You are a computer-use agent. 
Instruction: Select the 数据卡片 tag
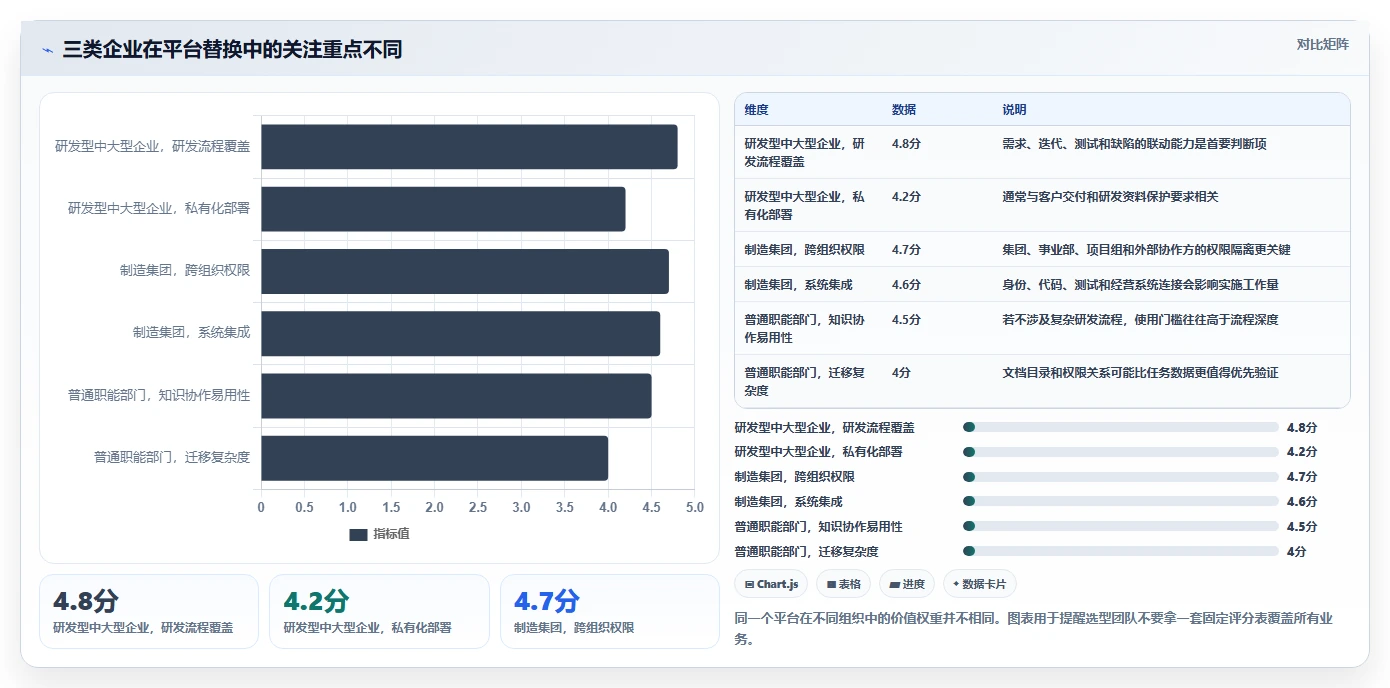(979, 584)
